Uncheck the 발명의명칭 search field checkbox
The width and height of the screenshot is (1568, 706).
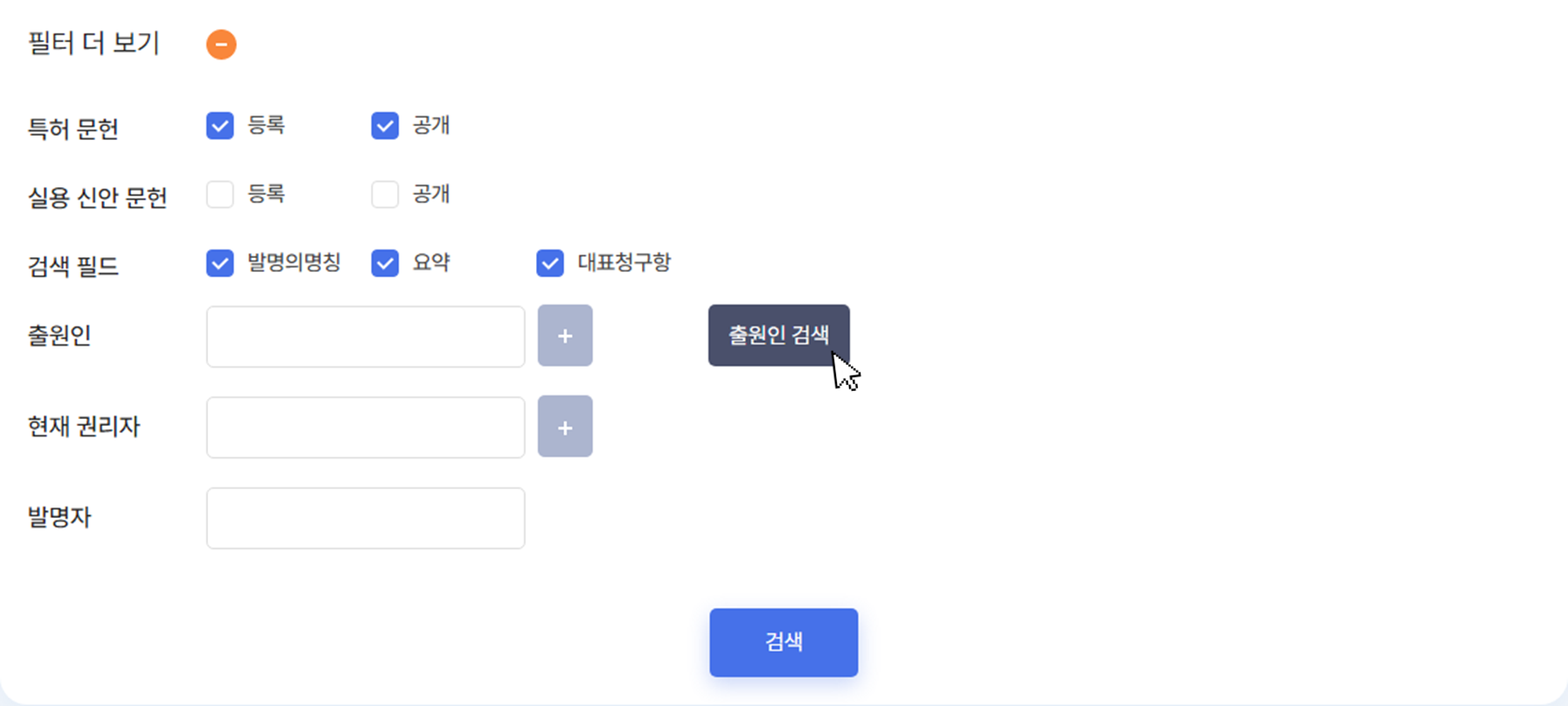(220, 263)
